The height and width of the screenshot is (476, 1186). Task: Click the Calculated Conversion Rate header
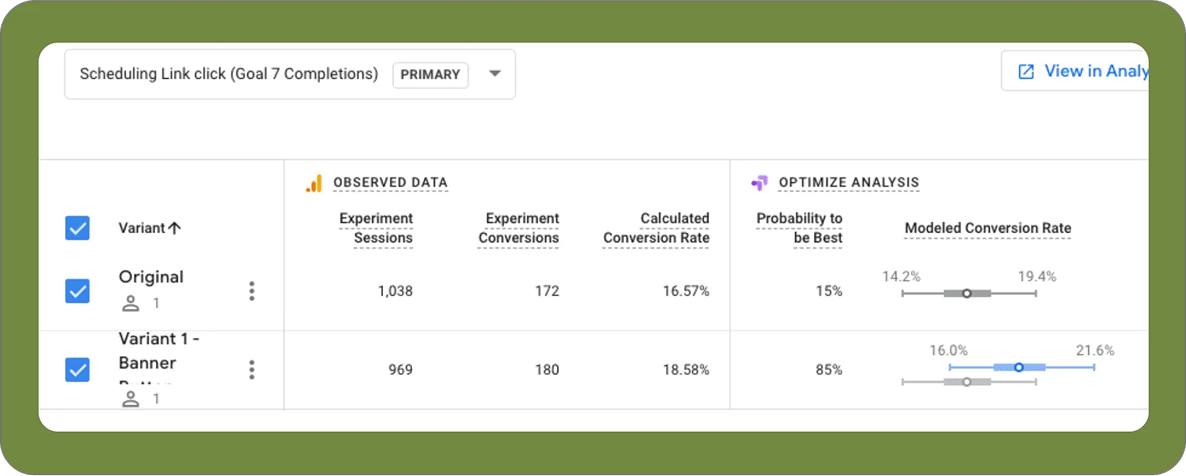656,228
